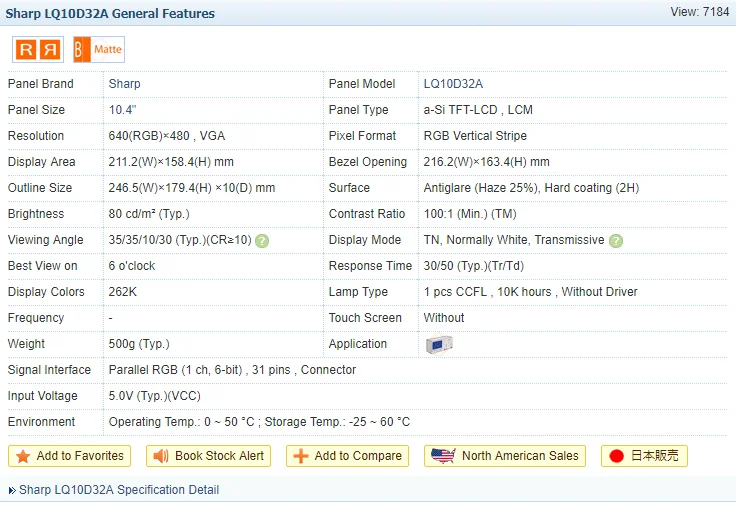Click Best View on value 6 o'clock
The image size is (736, 505).
(x=132, y=266)
